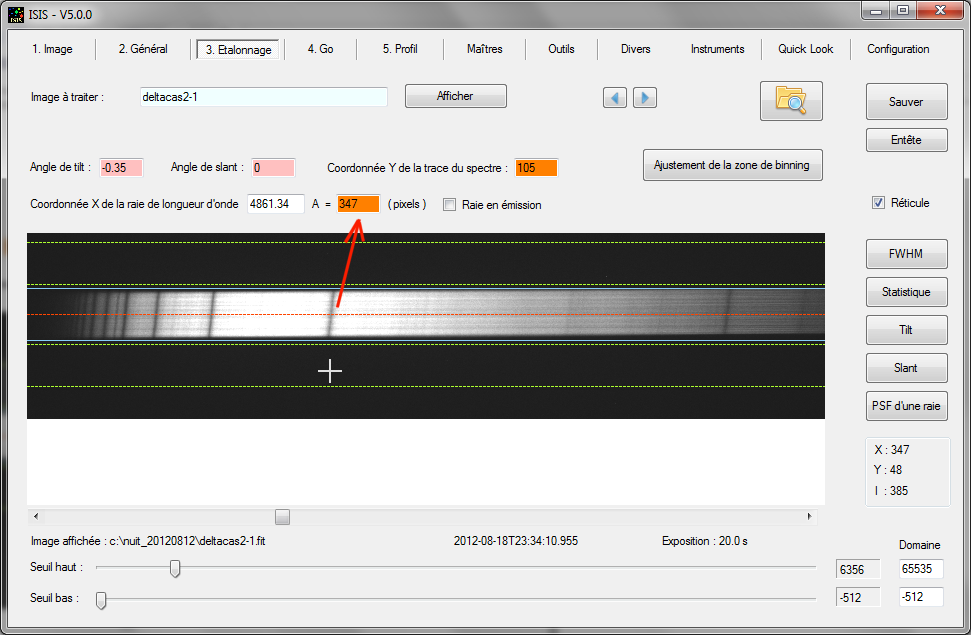
Task: Click the Seuil bas slider handle
Action: 101,600
